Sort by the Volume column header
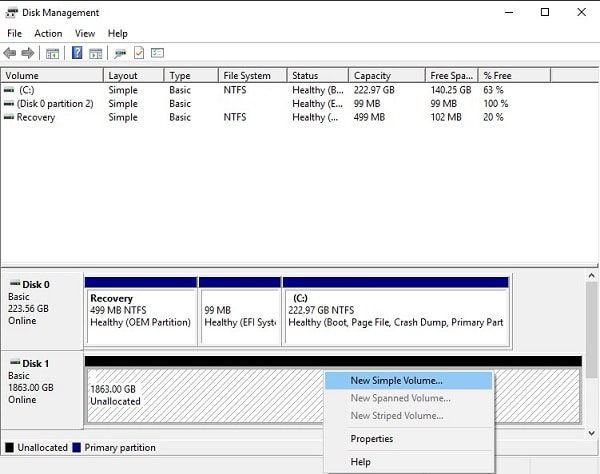Viewport: 600px width, 474px height. pyautogui.click(x=52, y=75)
